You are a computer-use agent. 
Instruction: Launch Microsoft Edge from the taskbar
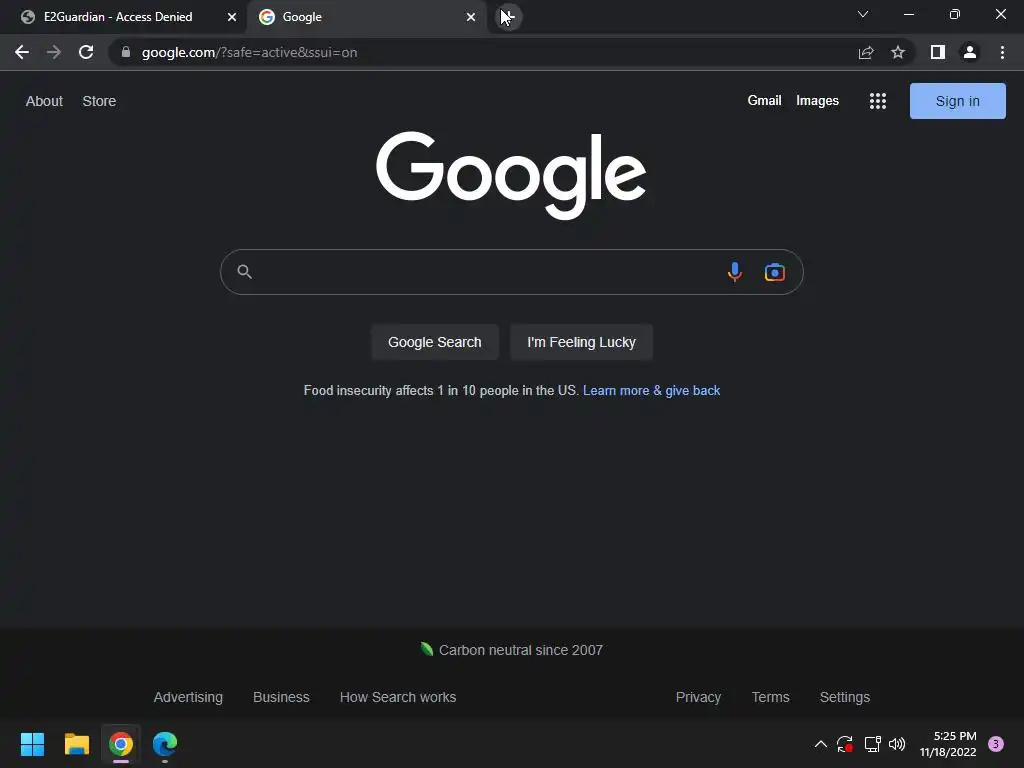[165, 744]
